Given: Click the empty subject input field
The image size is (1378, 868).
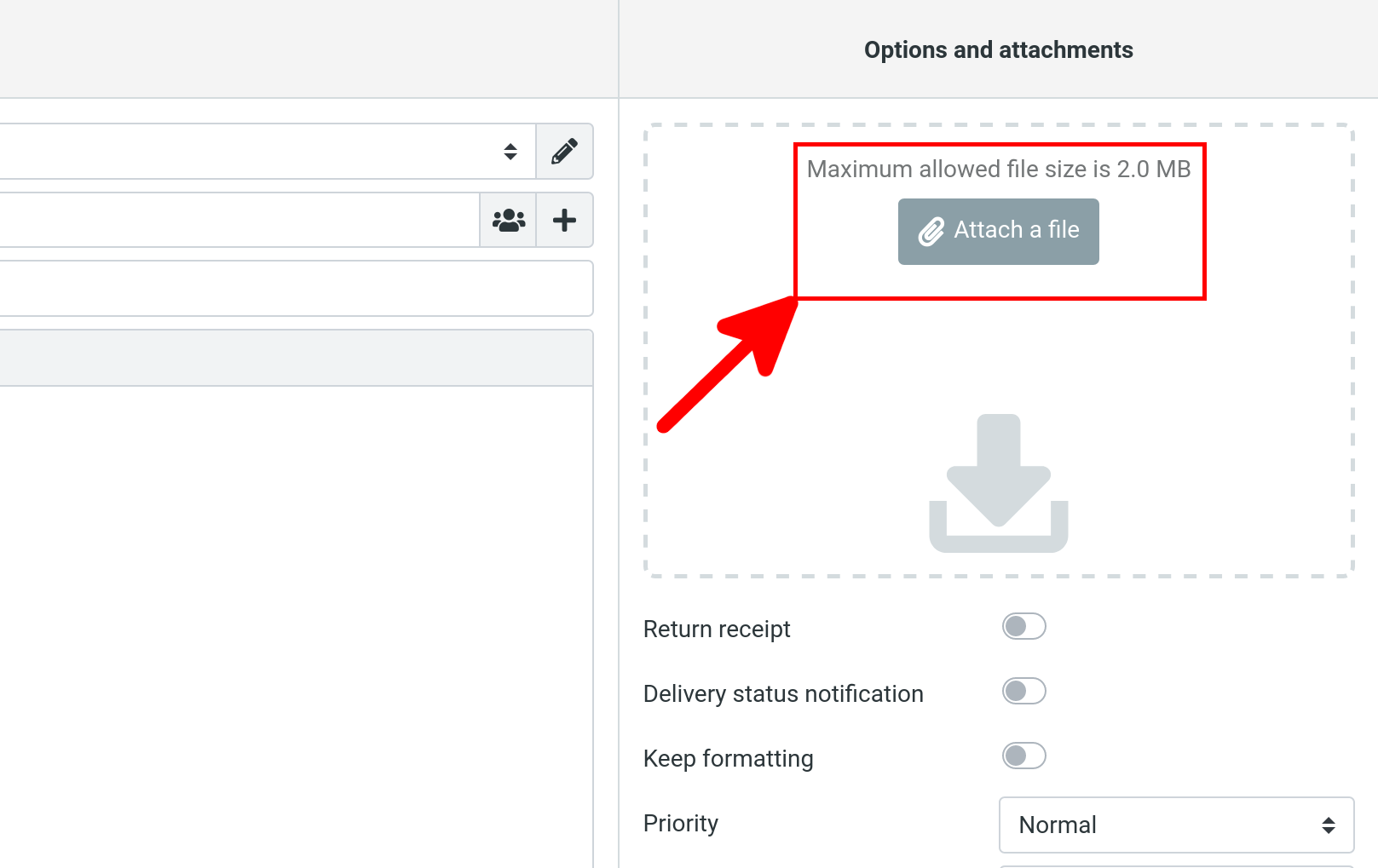Looking at the screenshot, I should coord(297,288).
